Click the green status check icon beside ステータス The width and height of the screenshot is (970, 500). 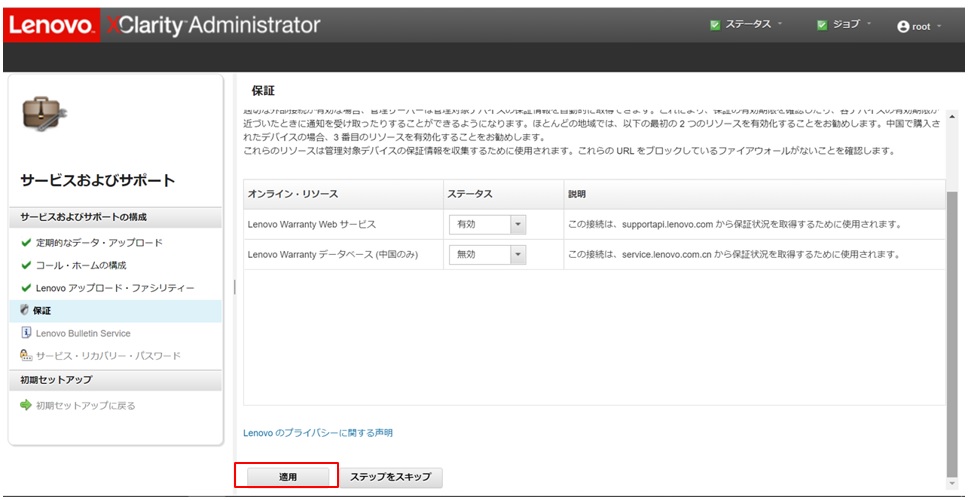[x=715, y=25]
